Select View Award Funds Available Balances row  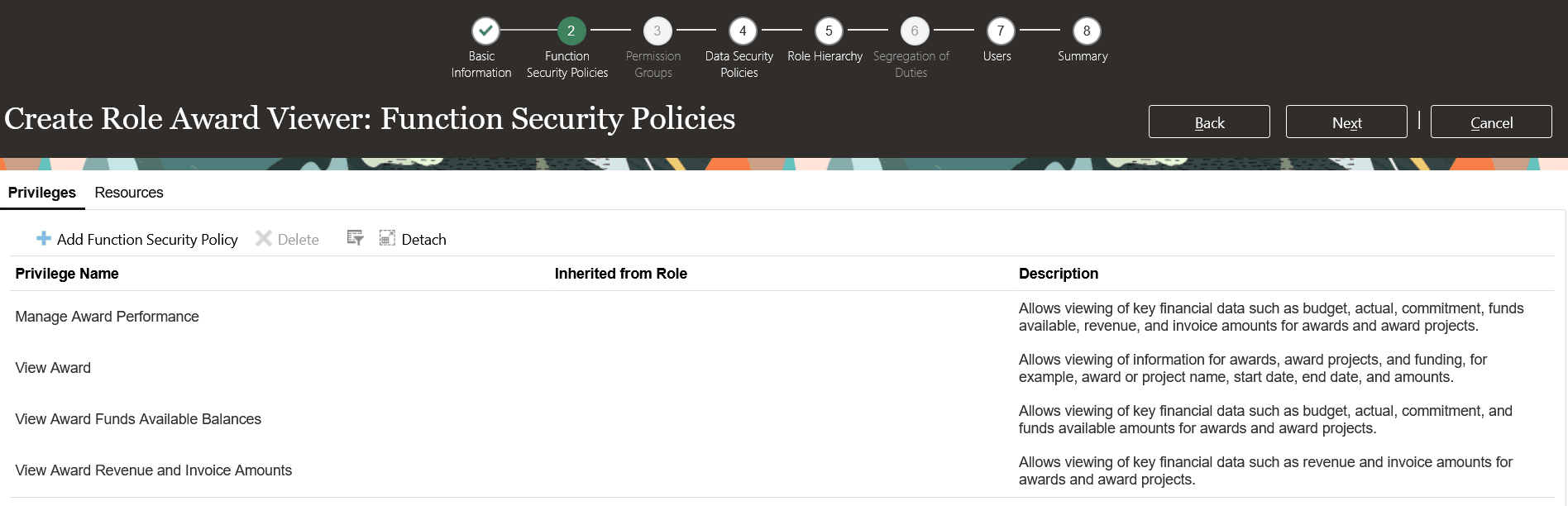tap(138, 419)
